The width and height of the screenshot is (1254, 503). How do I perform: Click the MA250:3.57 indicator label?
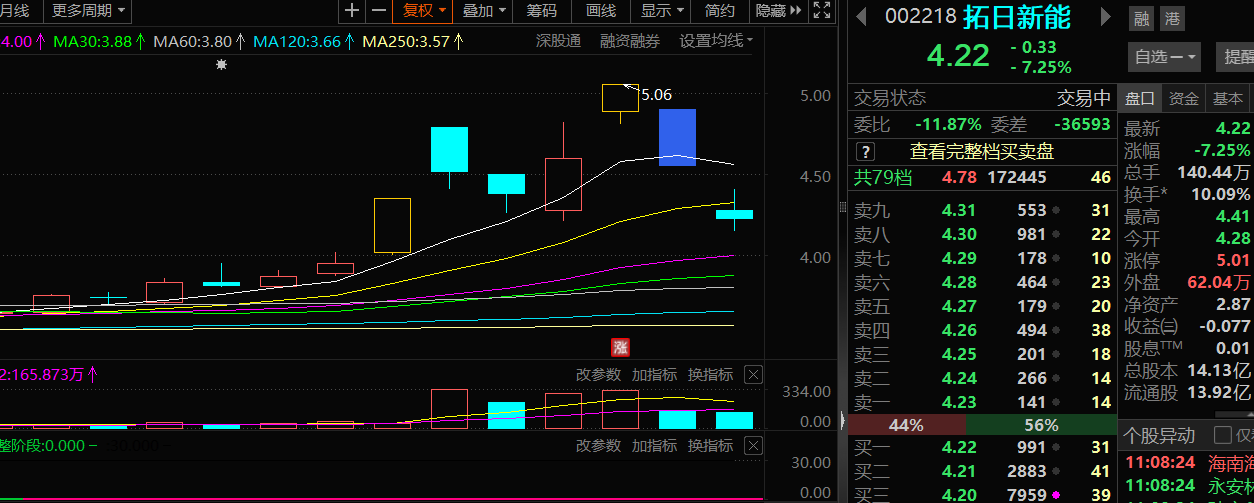412,42
